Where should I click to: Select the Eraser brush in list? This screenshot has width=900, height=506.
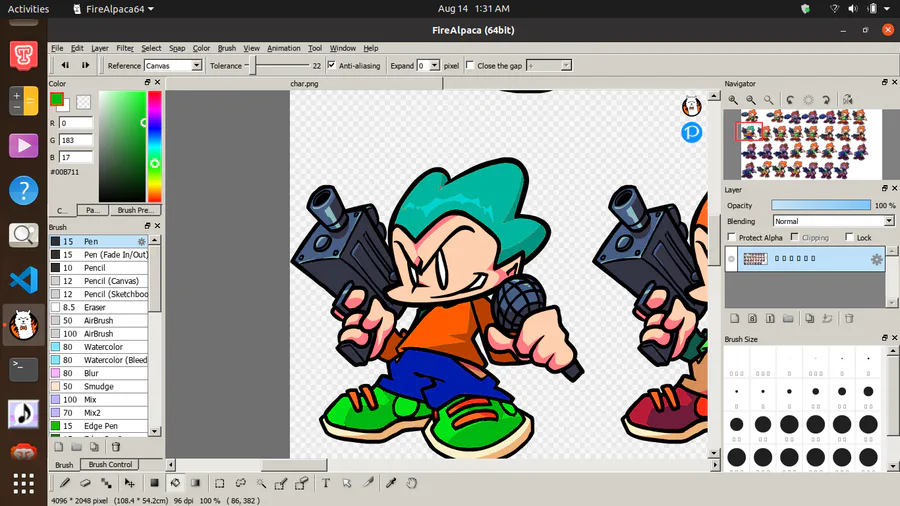99,308
